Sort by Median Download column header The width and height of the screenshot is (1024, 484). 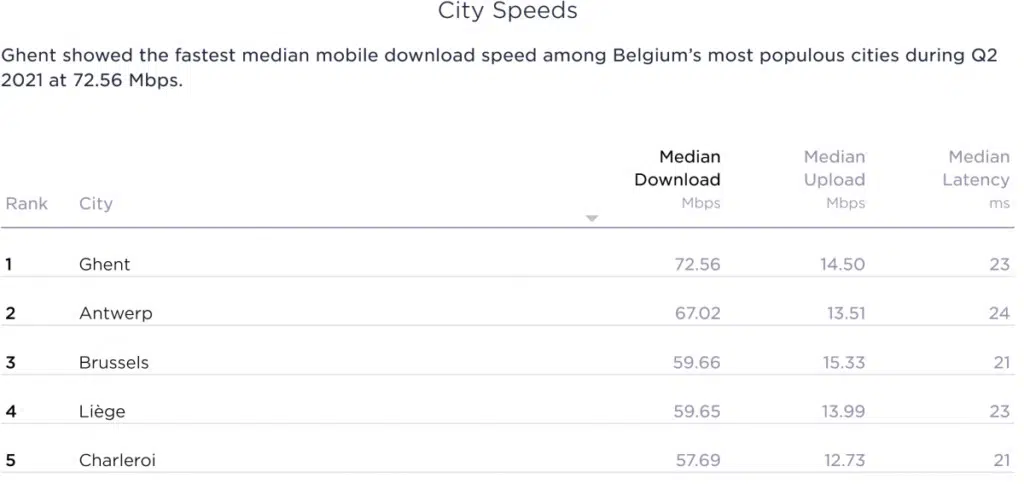[x=677, y=168]
